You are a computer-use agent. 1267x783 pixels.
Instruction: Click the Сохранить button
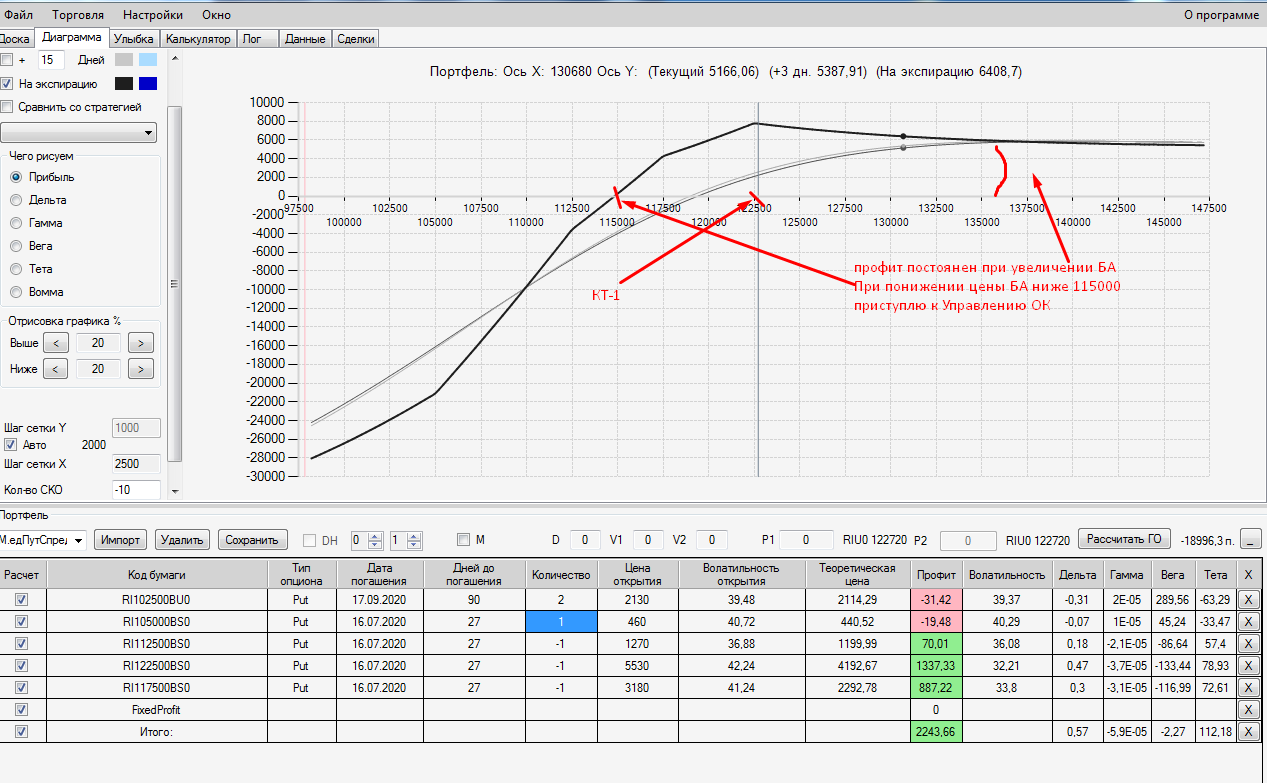point(253,540)
